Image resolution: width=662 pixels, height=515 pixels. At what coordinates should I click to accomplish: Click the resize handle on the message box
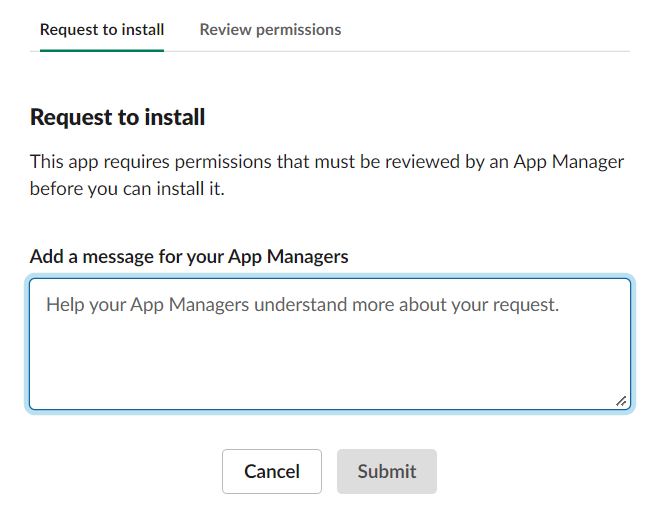pyautogui.click(x=621, y=400)
